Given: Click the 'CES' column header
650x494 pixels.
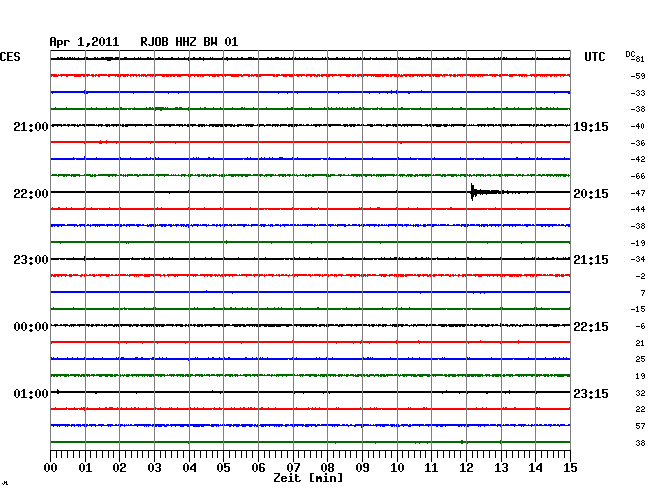Looking at the screenshot, I should [x=10, y=57].
